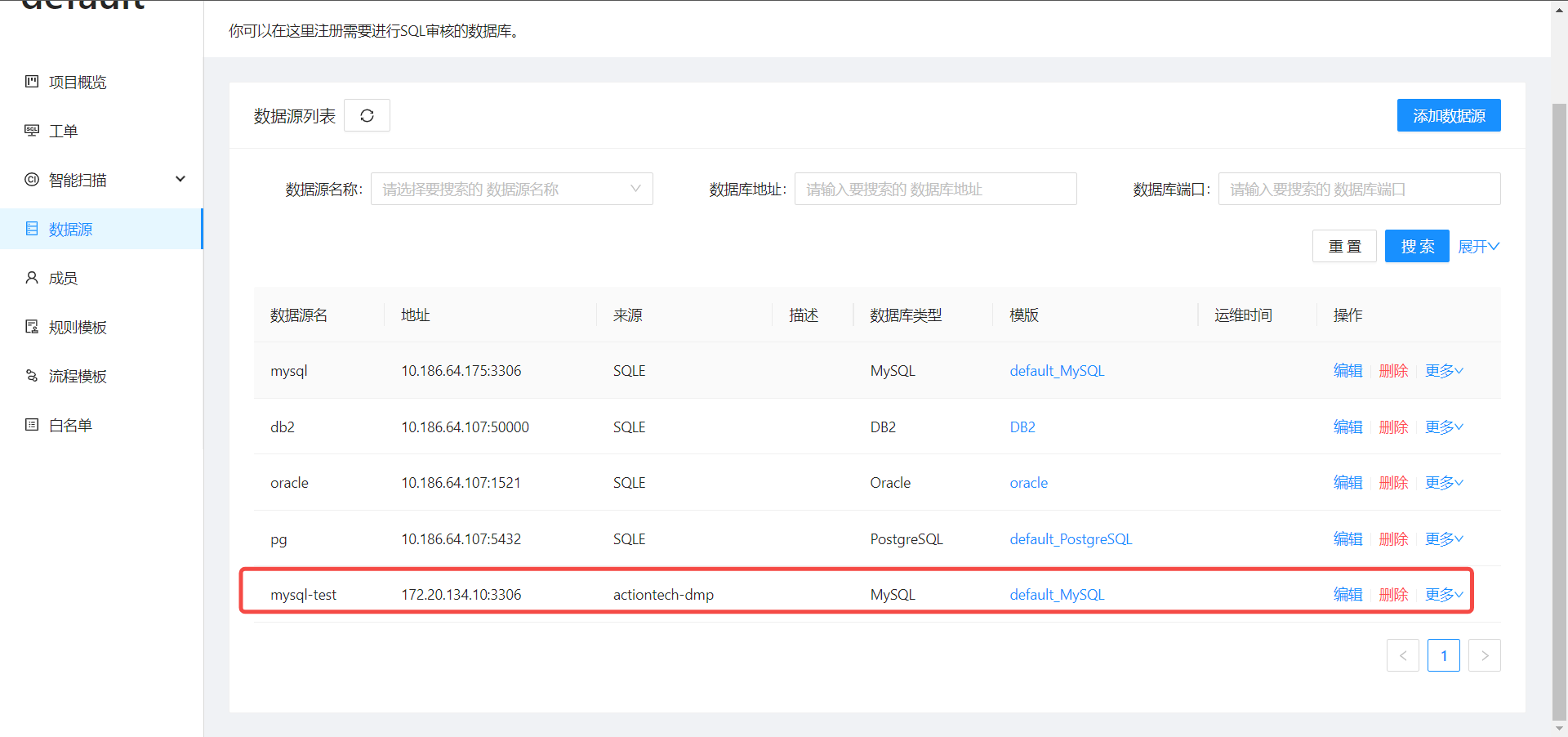Open 工单 menu item
The width and height of the screenshot is (1568, 737).
(101, 131)
